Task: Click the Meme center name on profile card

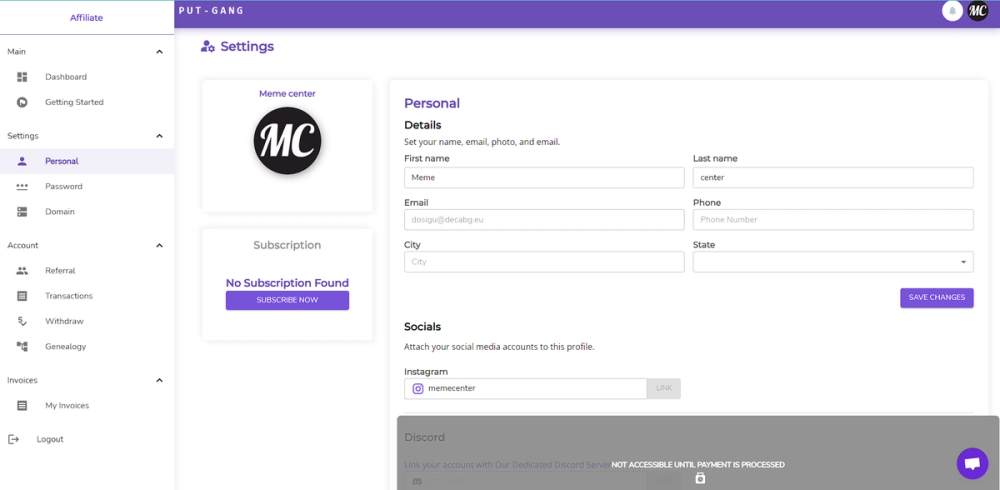Action: pyautogui.click(x=287, y=94)
